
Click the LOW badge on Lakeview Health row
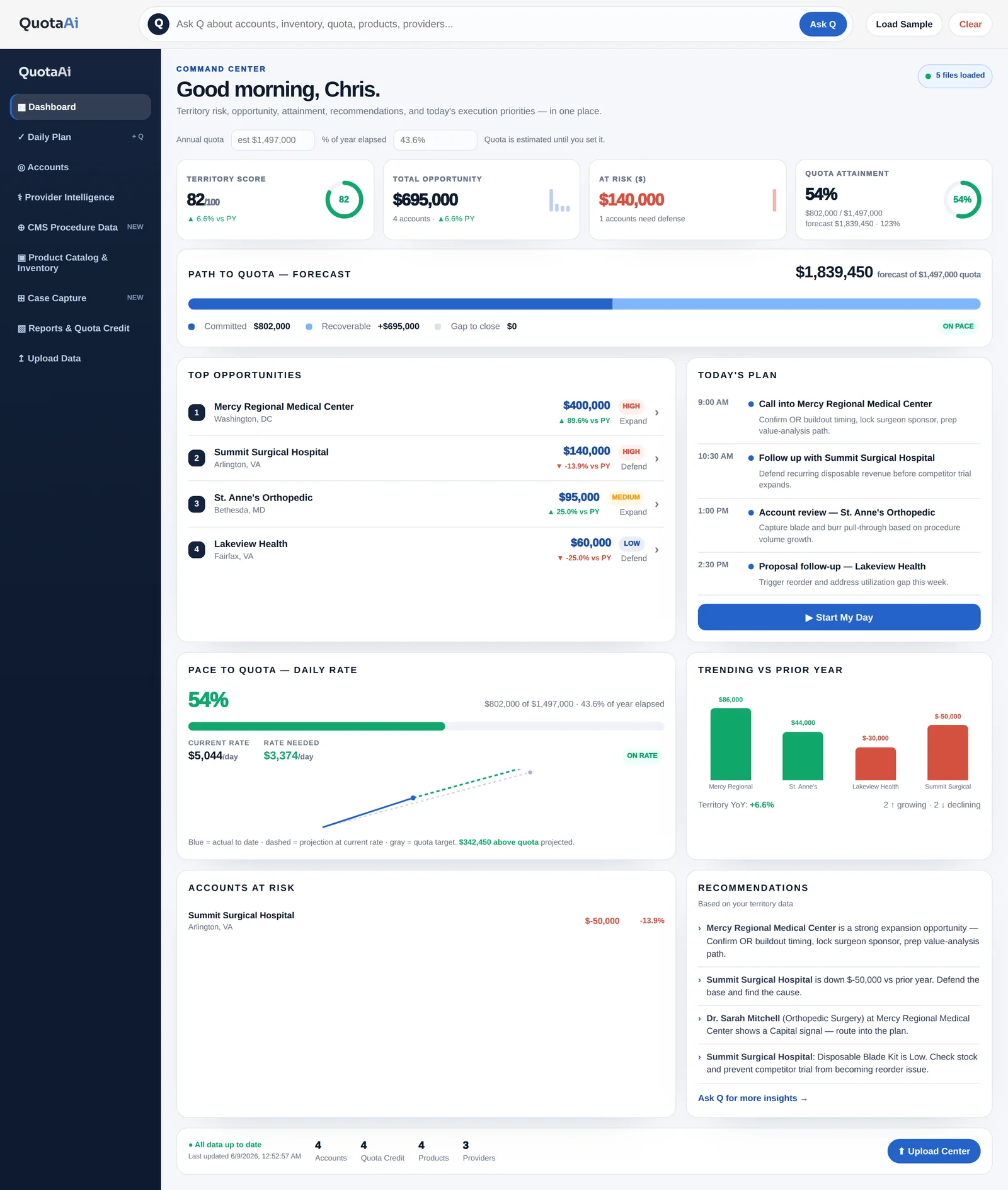pos(632,543)
